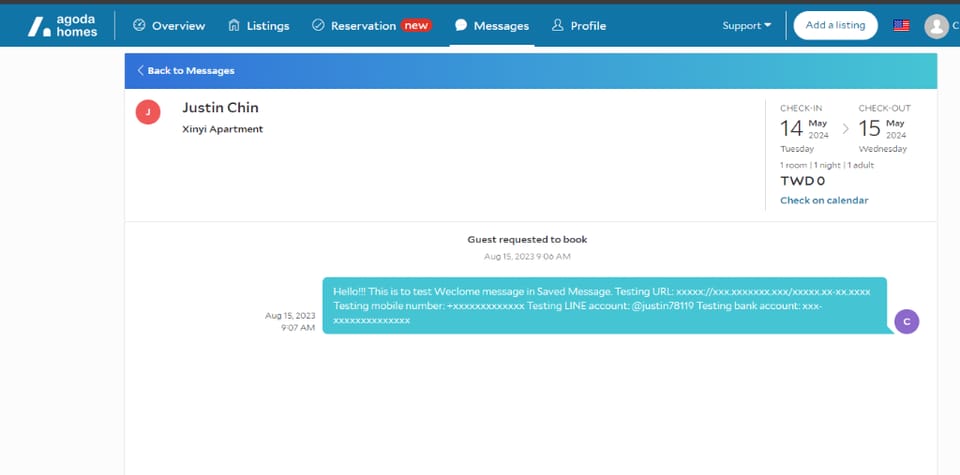
Task: Click '1 room | 1 night | 1 adult' text
Action: click(827, 165)
